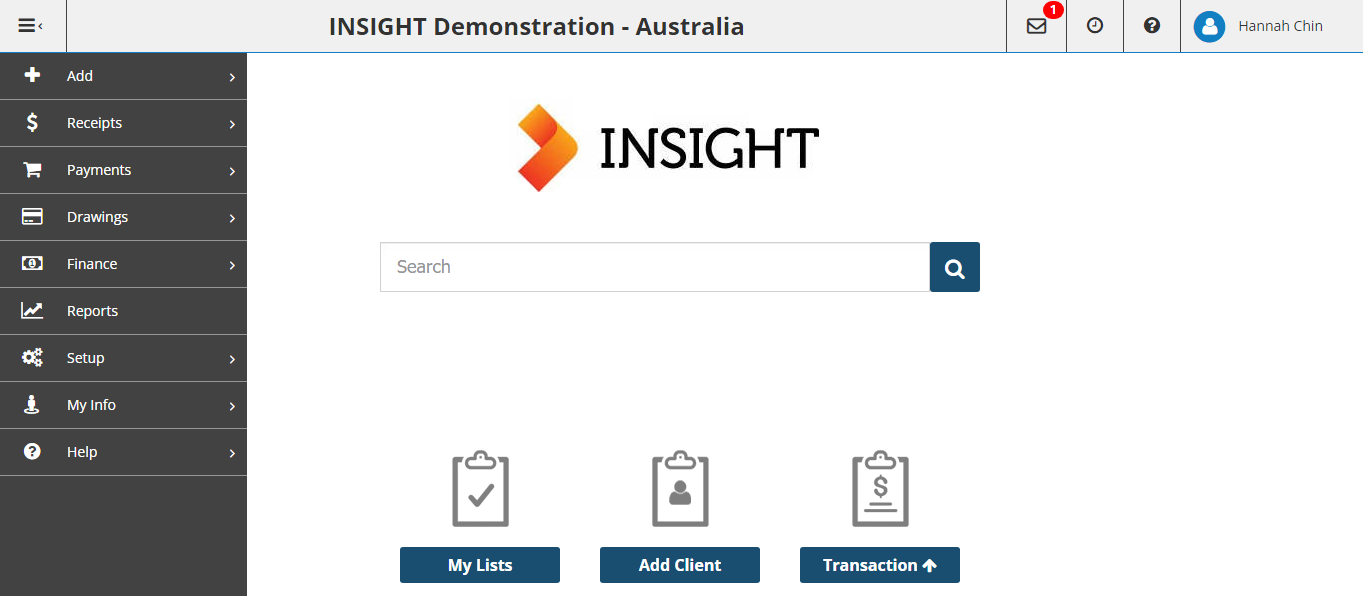
Task: Click the person clipboard icon above Add Client
Action: (x=680, y=488)
